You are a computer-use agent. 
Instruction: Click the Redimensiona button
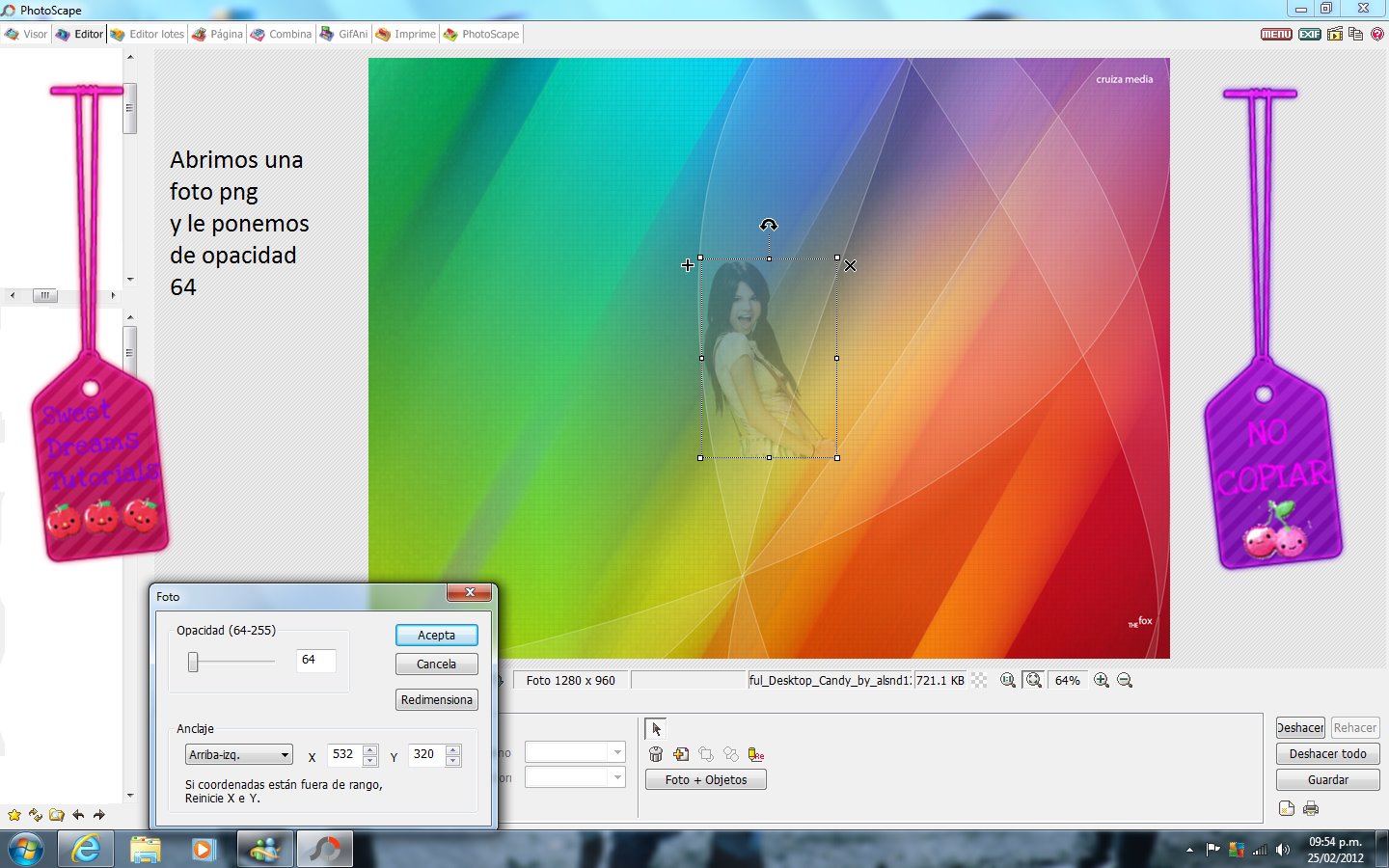437,700
